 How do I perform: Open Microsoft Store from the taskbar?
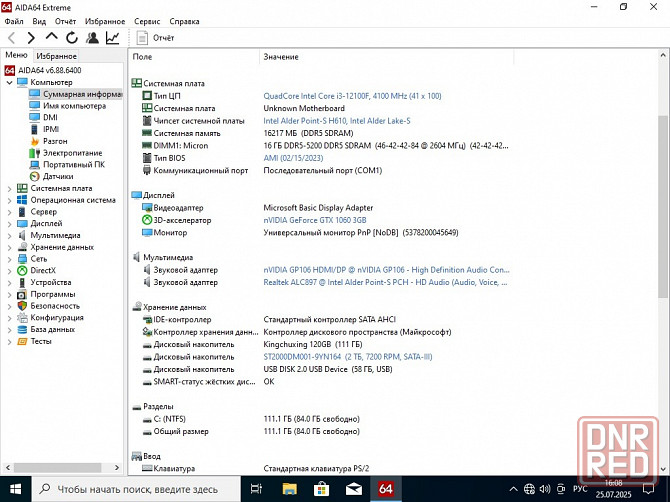pos(321,489)
